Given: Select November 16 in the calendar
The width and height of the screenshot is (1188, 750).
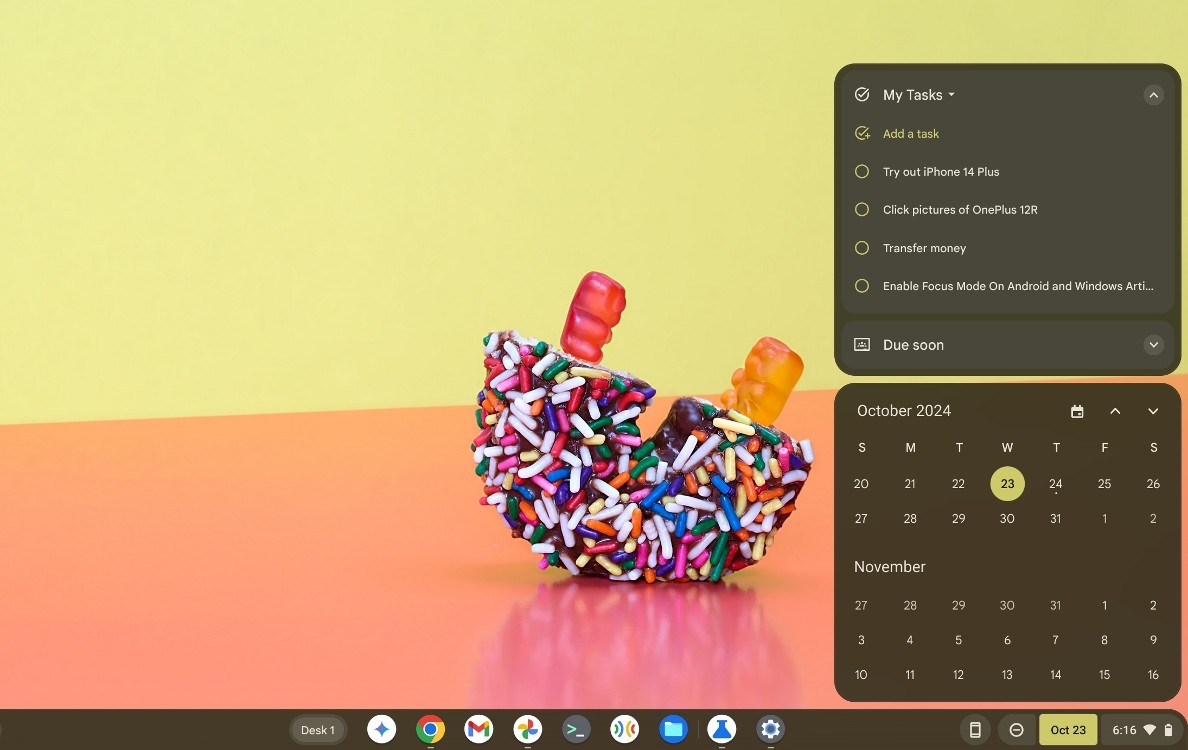Looking at the screenshot, I should click(1153, 674).
